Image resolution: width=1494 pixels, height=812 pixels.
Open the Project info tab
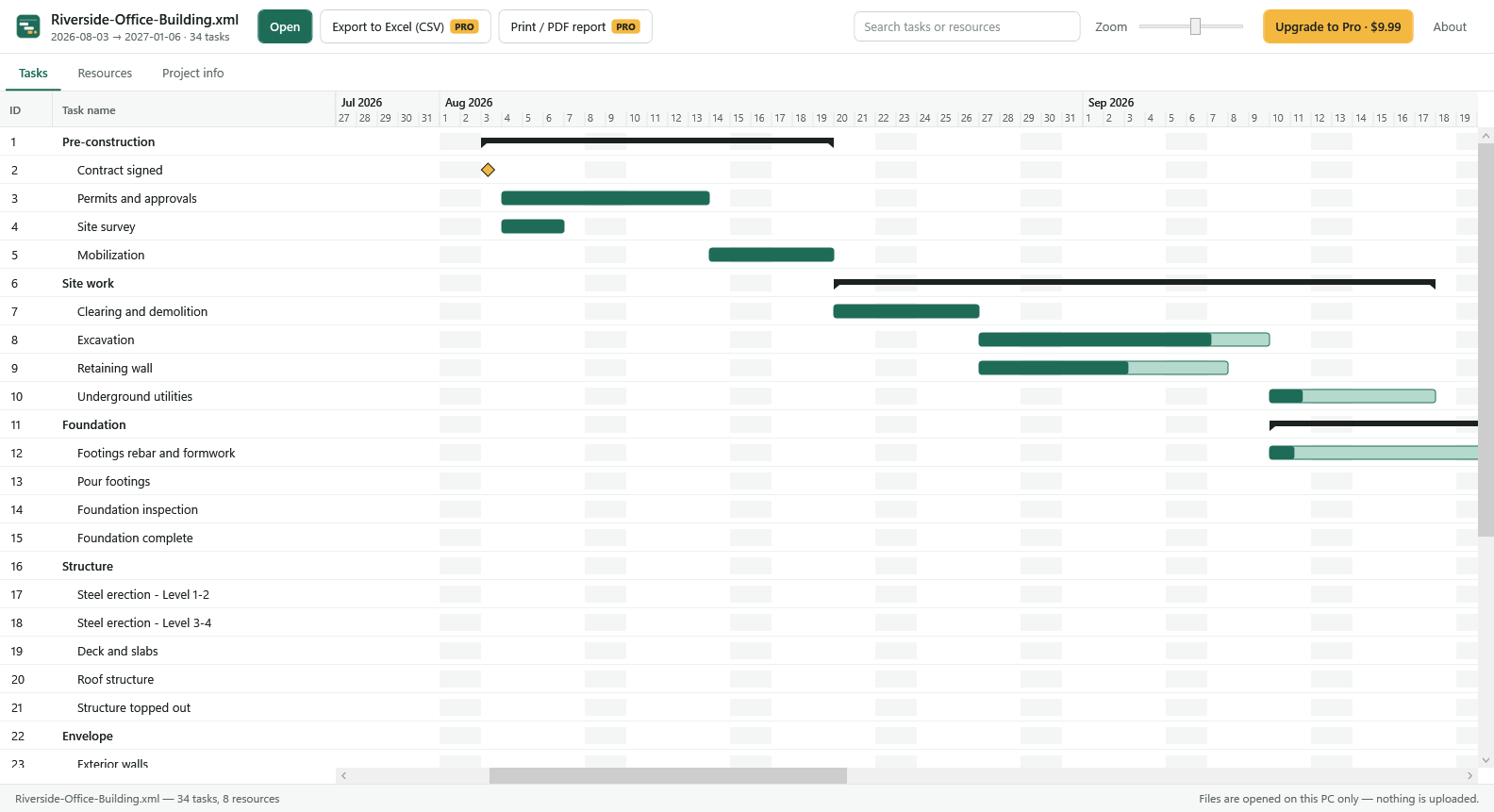192,73
